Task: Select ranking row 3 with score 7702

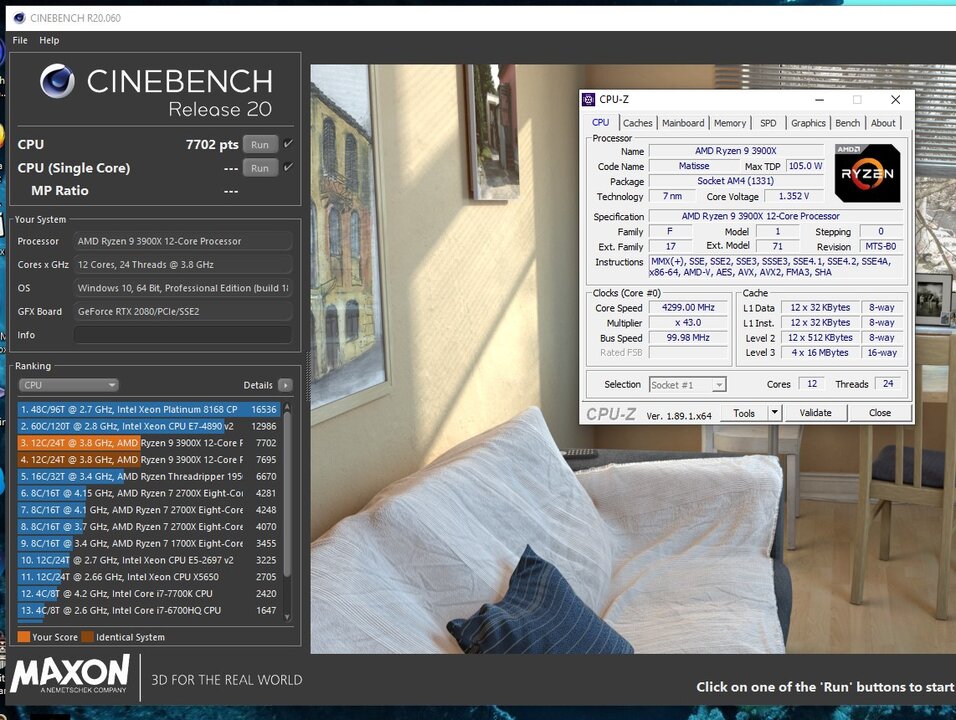Action: click(x=149, y=443)
